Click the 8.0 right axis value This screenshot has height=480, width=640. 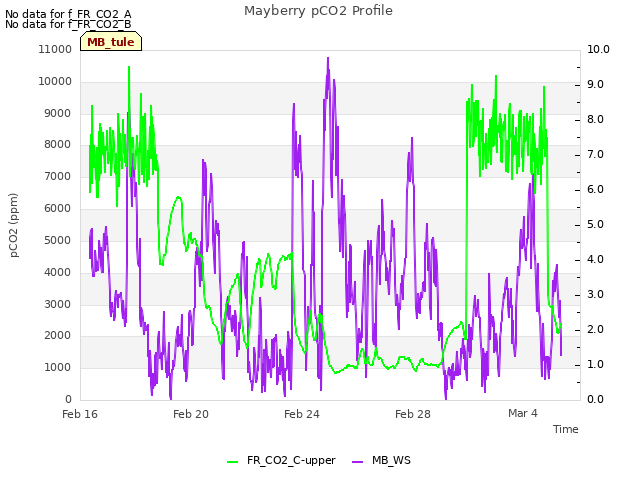pyautogui.click(x=596, y=120)
